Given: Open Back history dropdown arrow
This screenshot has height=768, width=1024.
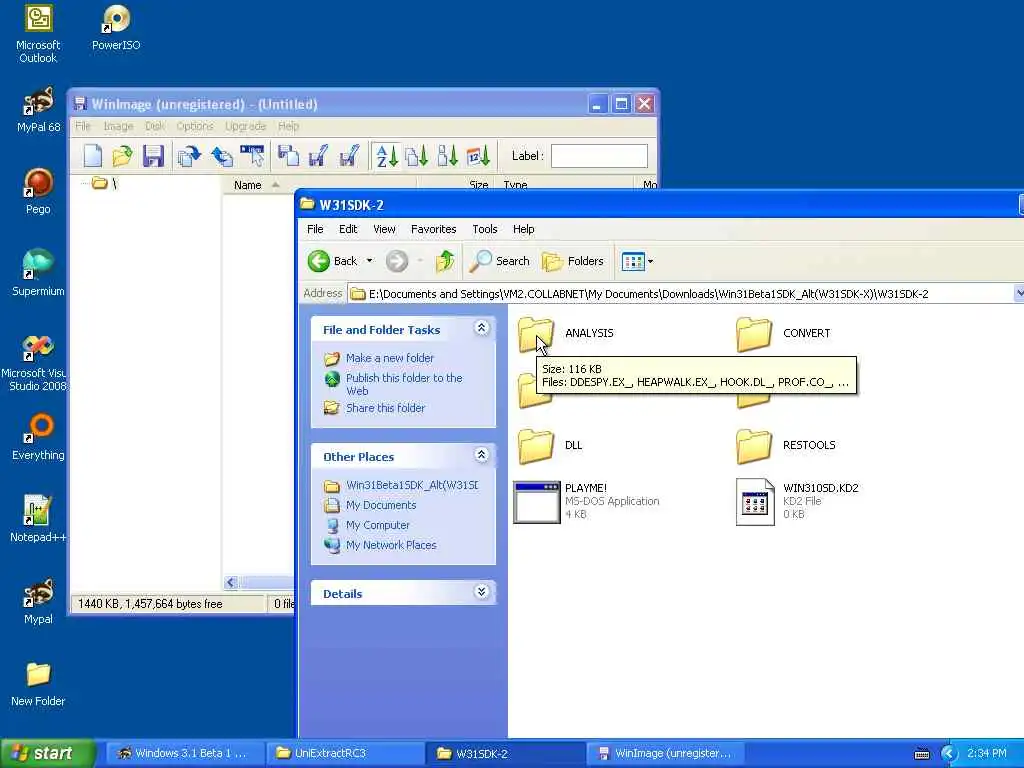Looking at the screenshot, I should 370,261.
